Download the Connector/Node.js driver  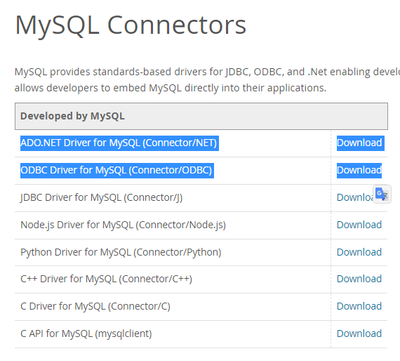pos(359,225)
